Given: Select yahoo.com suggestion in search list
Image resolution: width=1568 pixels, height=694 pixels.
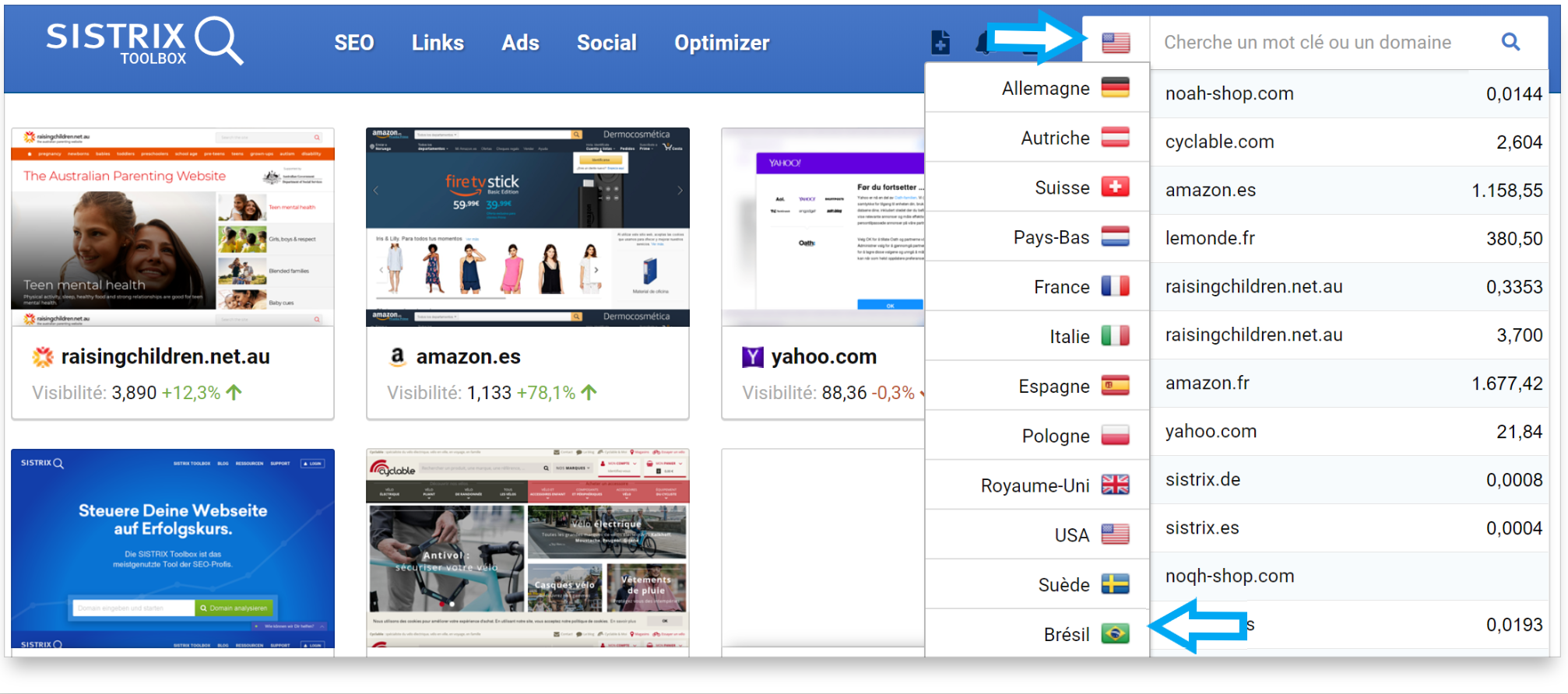Looking at the screenshot, I should pos(1349,432).
